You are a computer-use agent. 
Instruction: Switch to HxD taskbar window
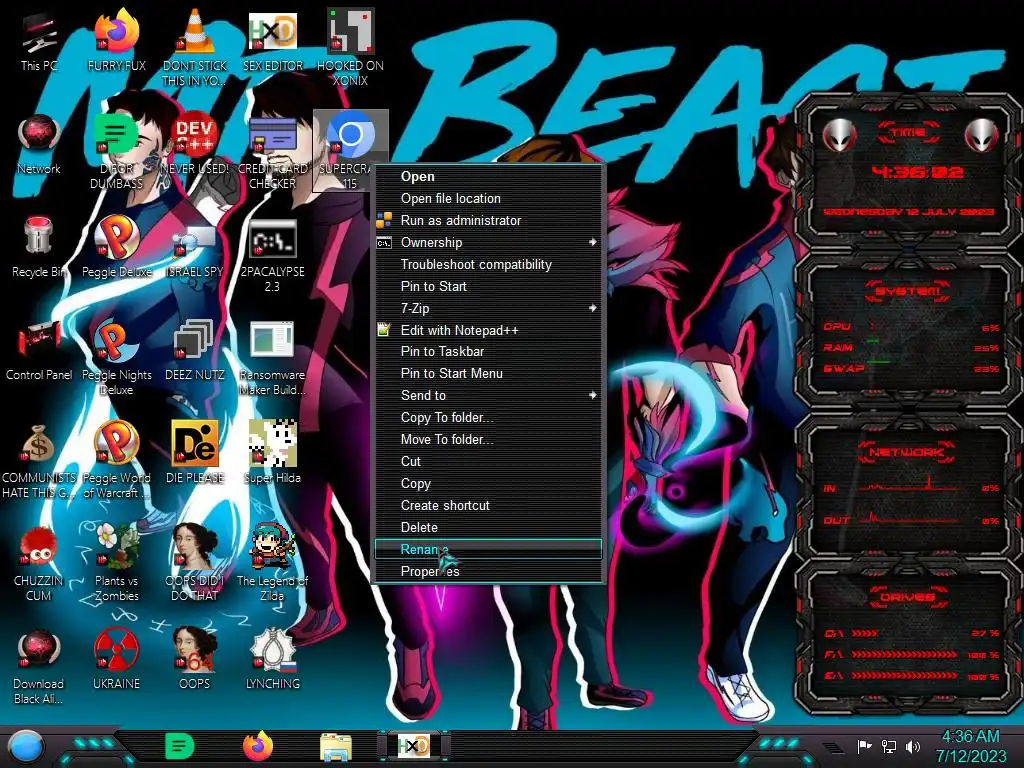414,746
